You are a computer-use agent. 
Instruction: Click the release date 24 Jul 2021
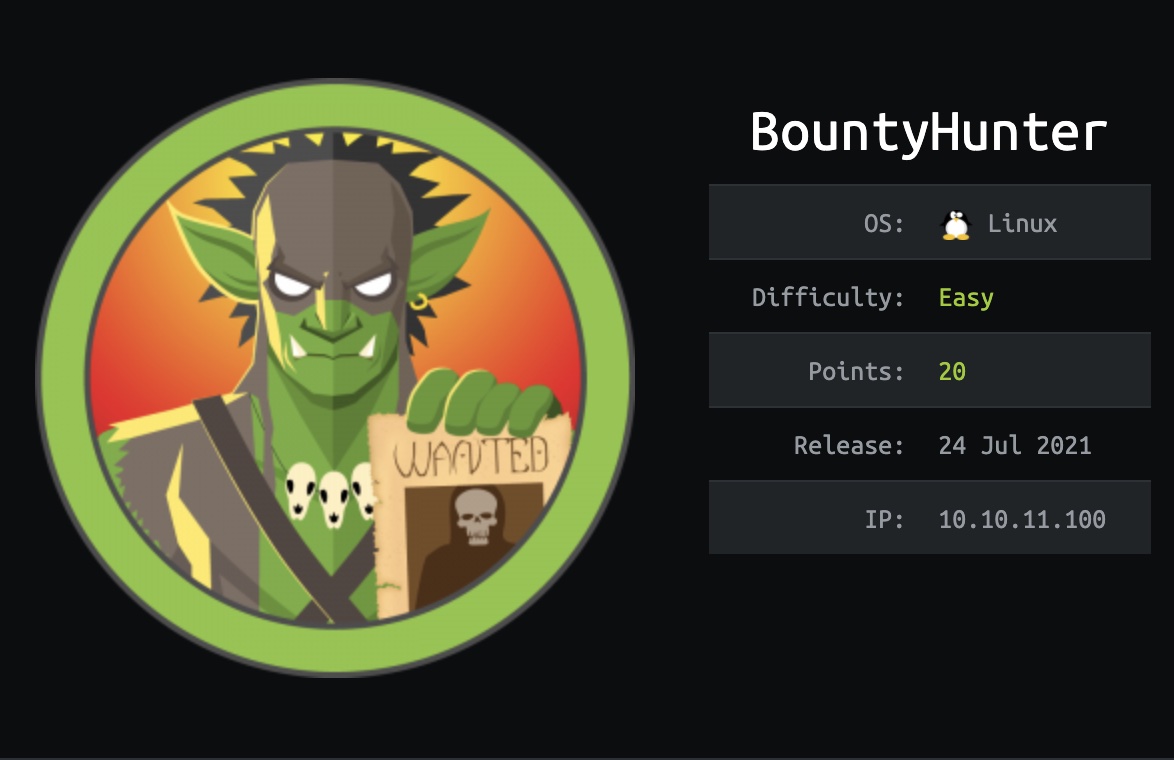[x=1015, y=446]
